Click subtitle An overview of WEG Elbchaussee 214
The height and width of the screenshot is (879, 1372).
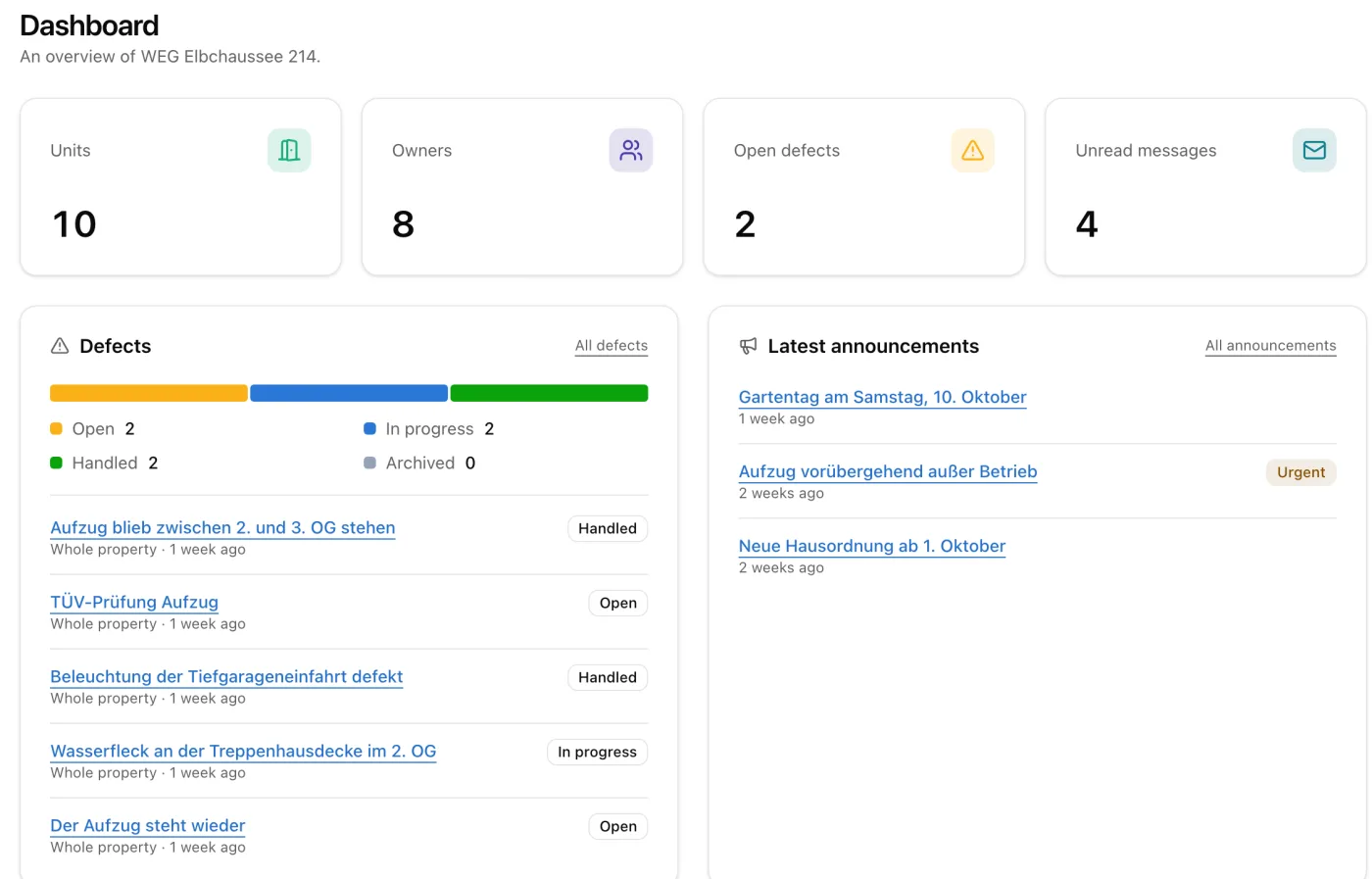pyautogui.click(x=171, y=57)
